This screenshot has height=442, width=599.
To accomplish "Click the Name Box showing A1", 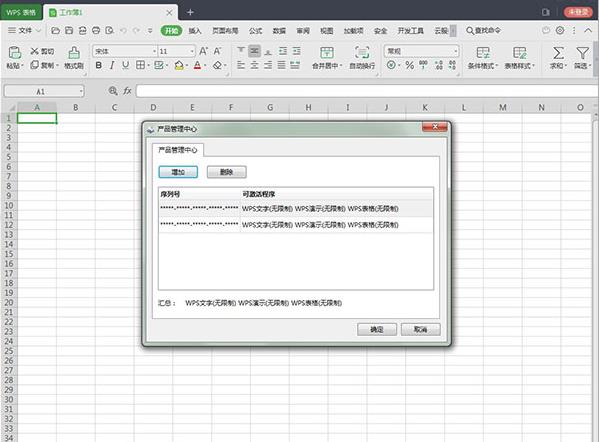I will pyautogui.click(x=40, y=91).
